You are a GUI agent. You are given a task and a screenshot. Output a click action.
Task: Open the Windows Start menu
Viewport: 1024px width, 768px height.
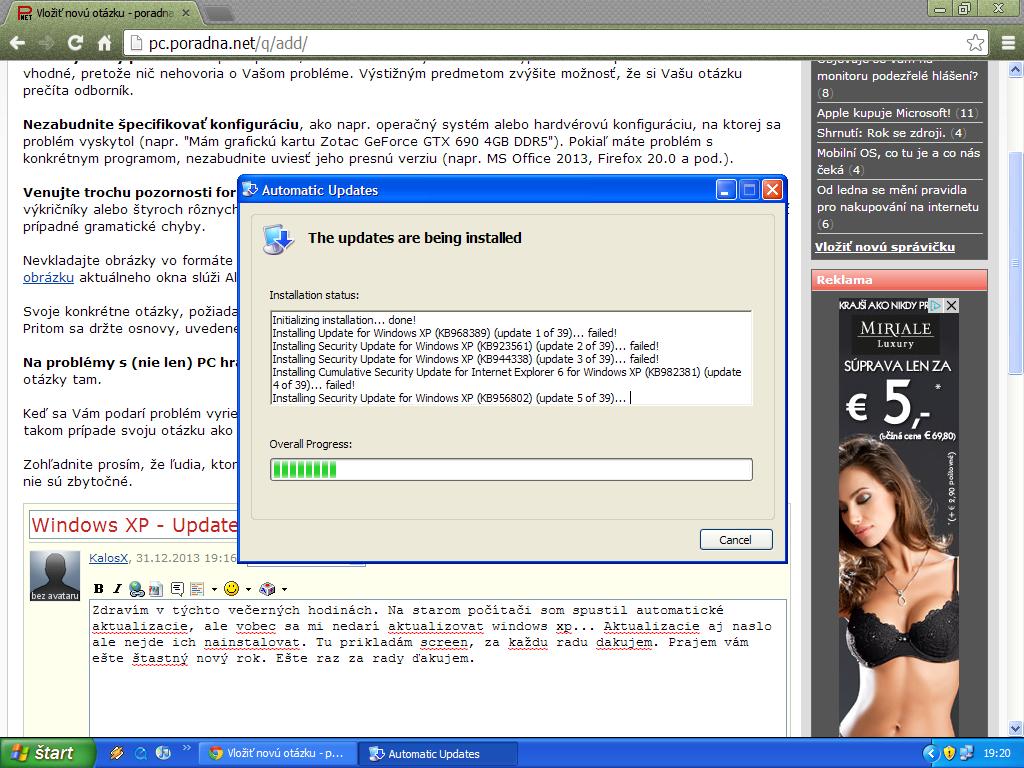47,753
